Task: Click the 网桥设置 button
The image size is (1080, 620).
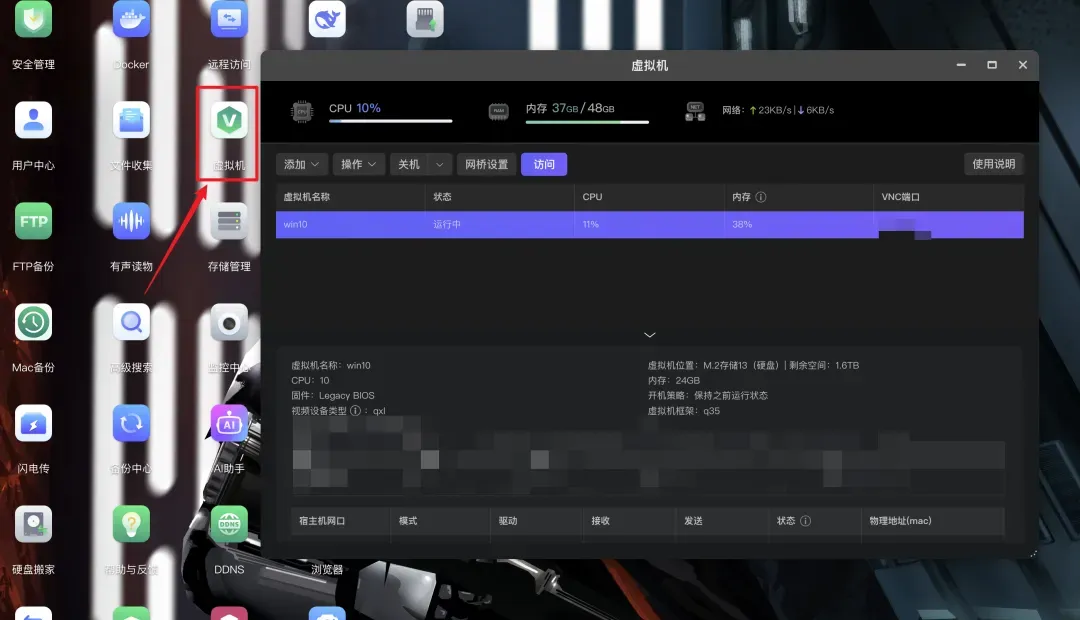Action: pos(486,164)
